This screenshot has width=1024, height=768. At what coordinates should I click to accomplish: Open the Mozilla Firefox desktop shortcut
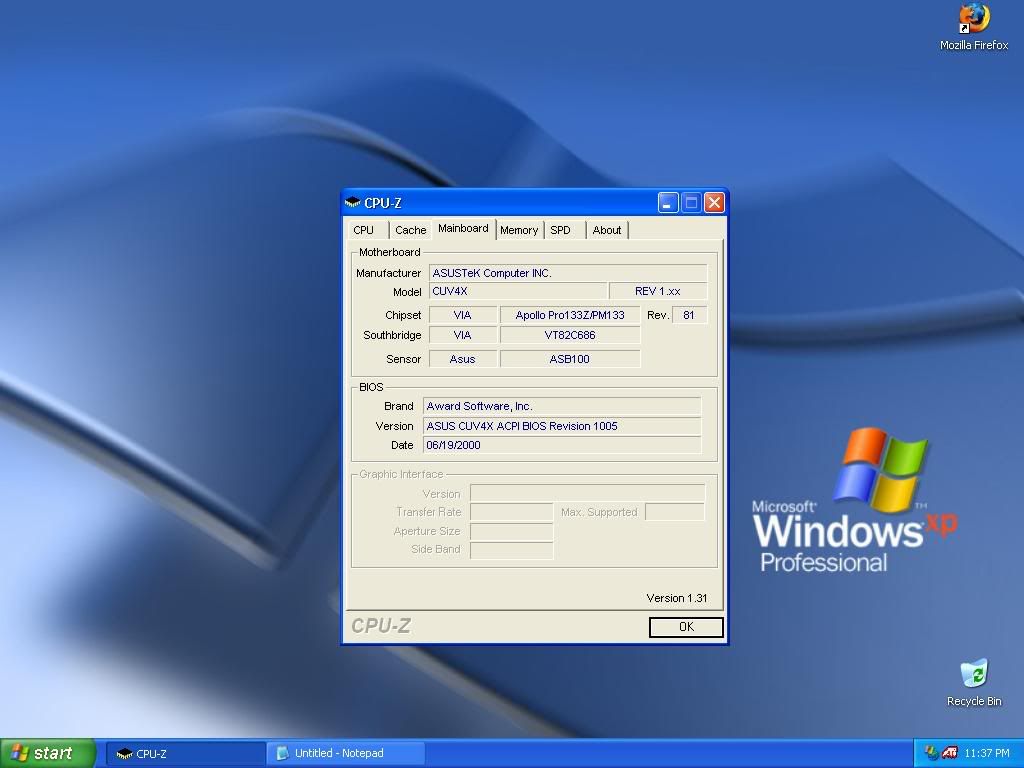click(x=973, y=20)
